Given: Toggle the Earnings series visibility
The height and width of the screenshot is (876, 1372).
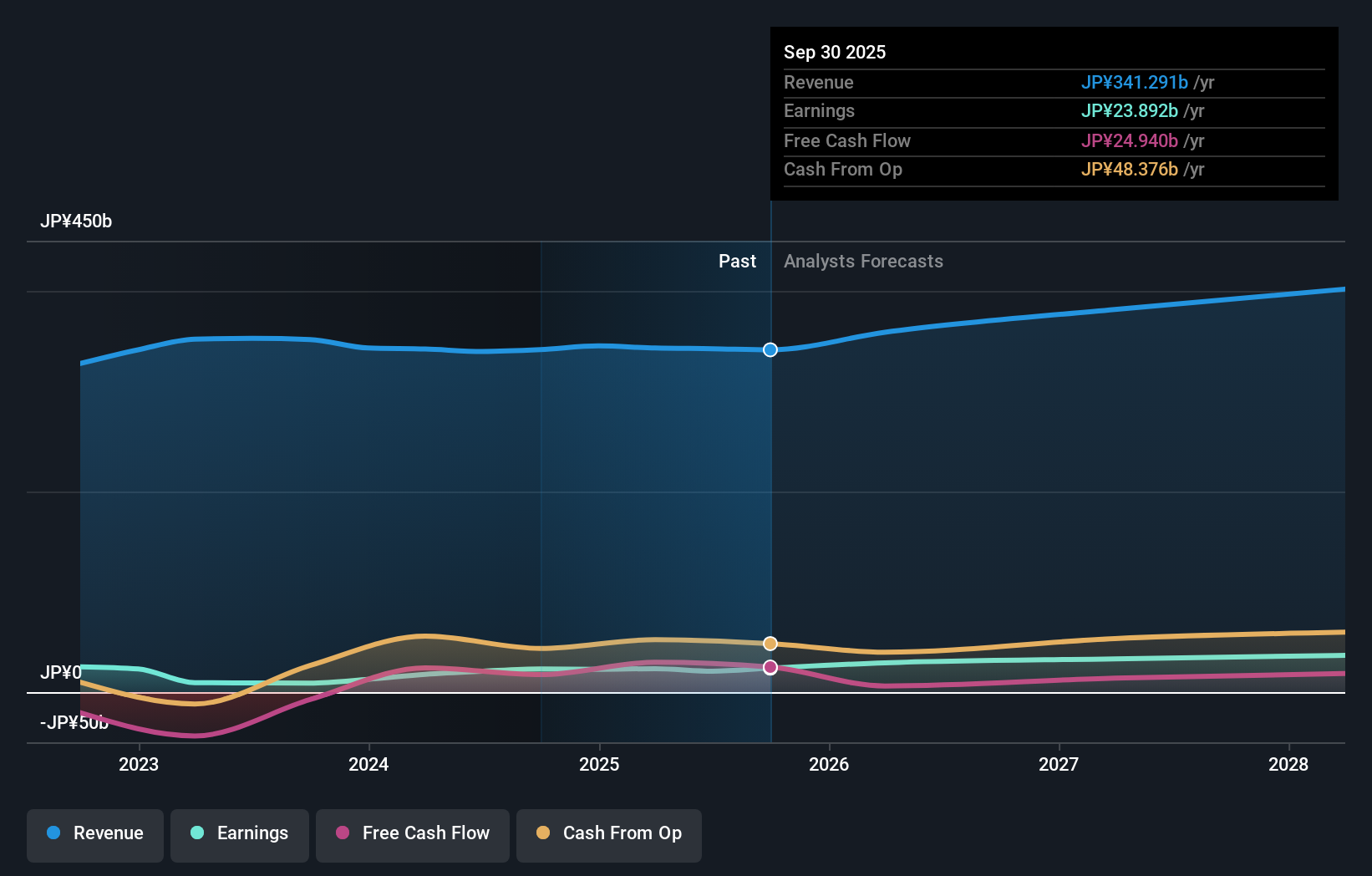Looking at the screenshot, I should (239, 833).
